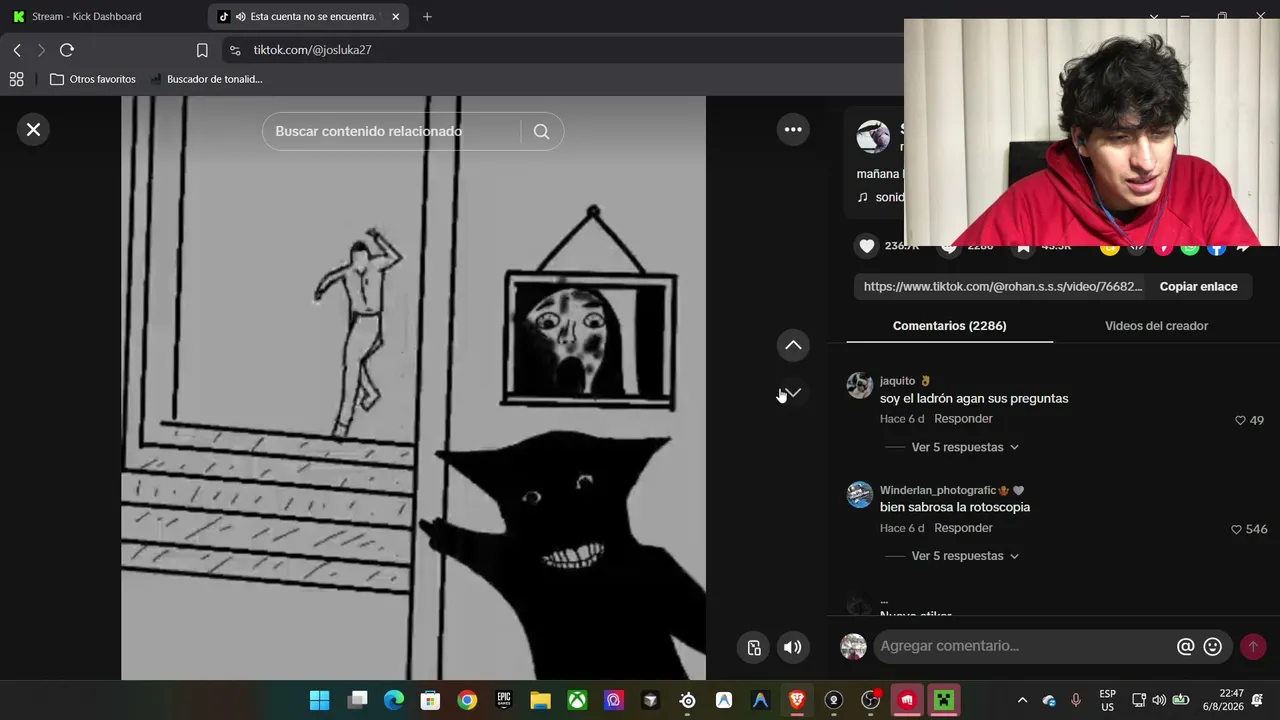Focus the Buscar contenido relacionado search box

(395, 131)
